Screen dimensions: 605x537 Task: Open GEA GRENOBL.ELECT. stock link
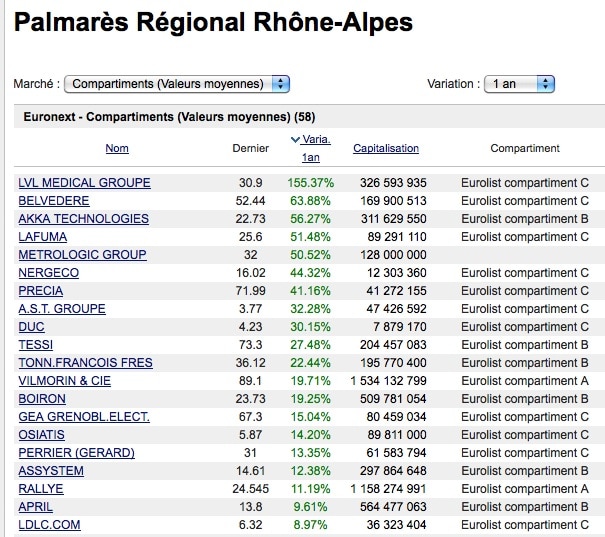[x=84, y=417]
